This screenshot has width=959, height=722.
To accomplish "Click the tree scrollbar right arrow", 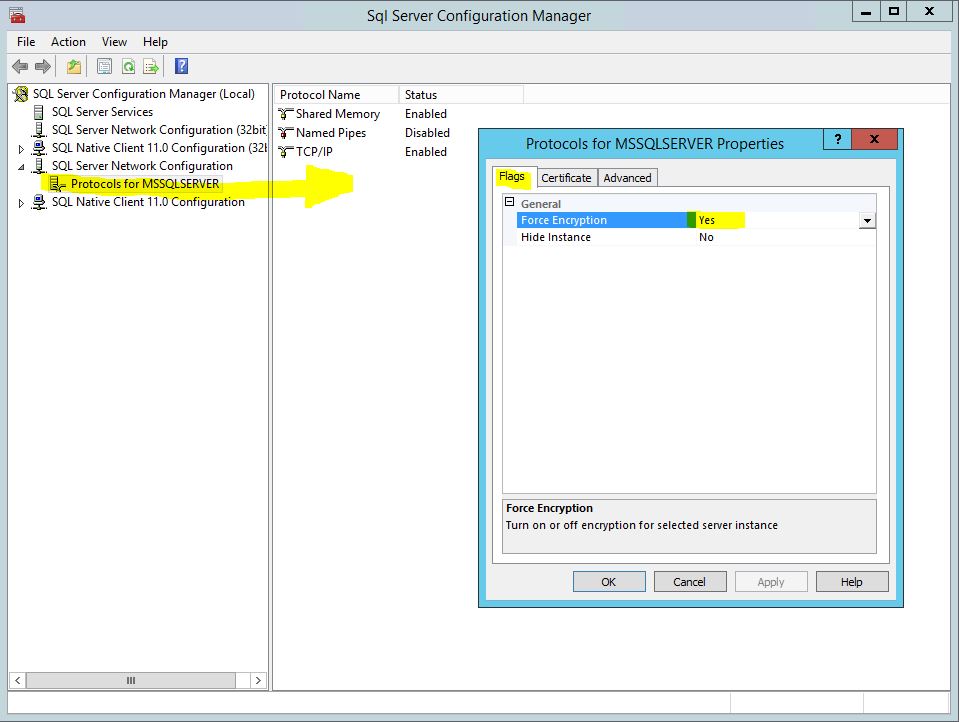I will click(x=258, y=680).
